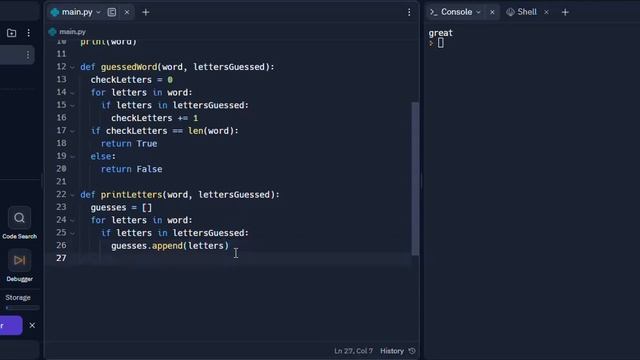Open the files panel three-dot menu
This screenshot has height=360, width=640.
(x=29, y=33)
